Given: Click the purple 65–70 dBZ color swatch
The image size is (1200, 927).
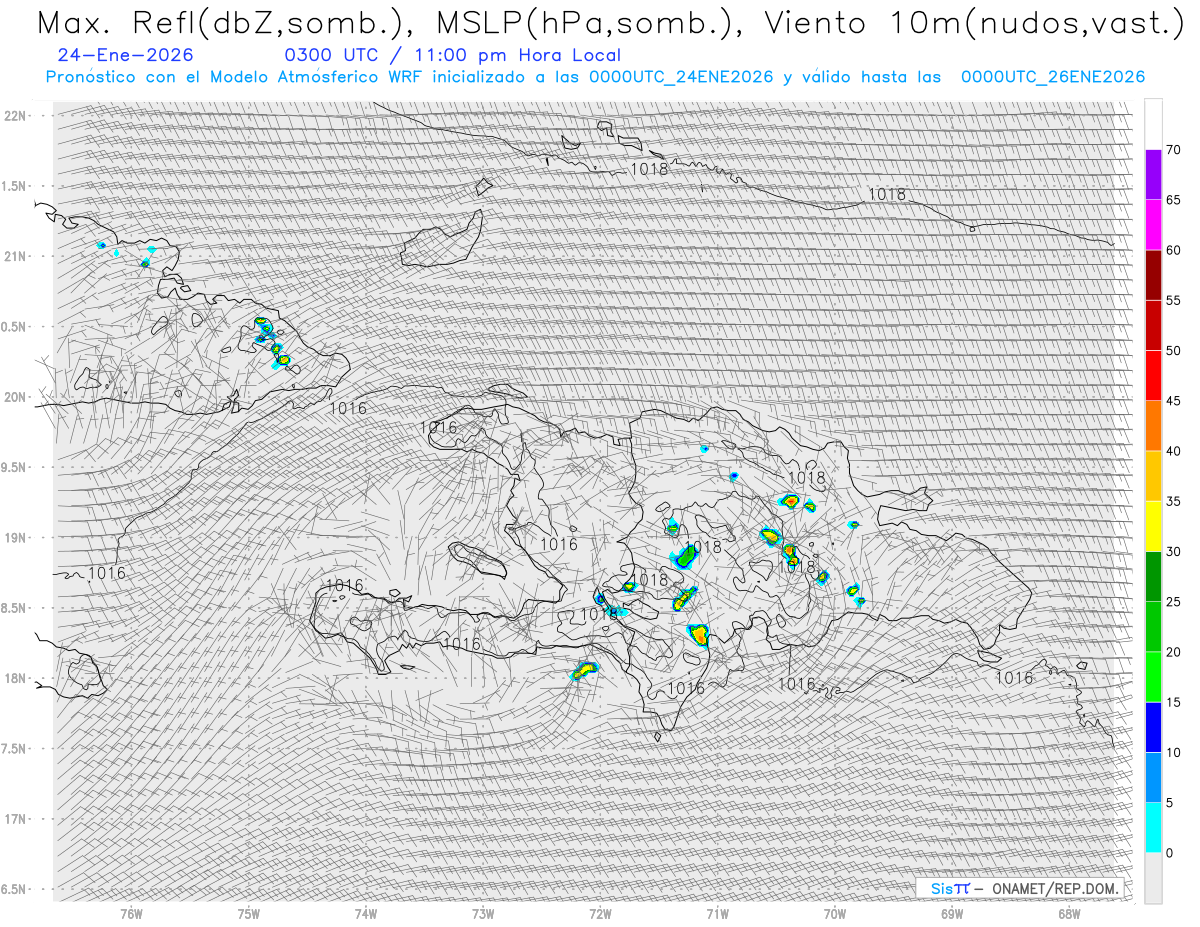Looking at the screenshot, I should (x=1153, y=175).
